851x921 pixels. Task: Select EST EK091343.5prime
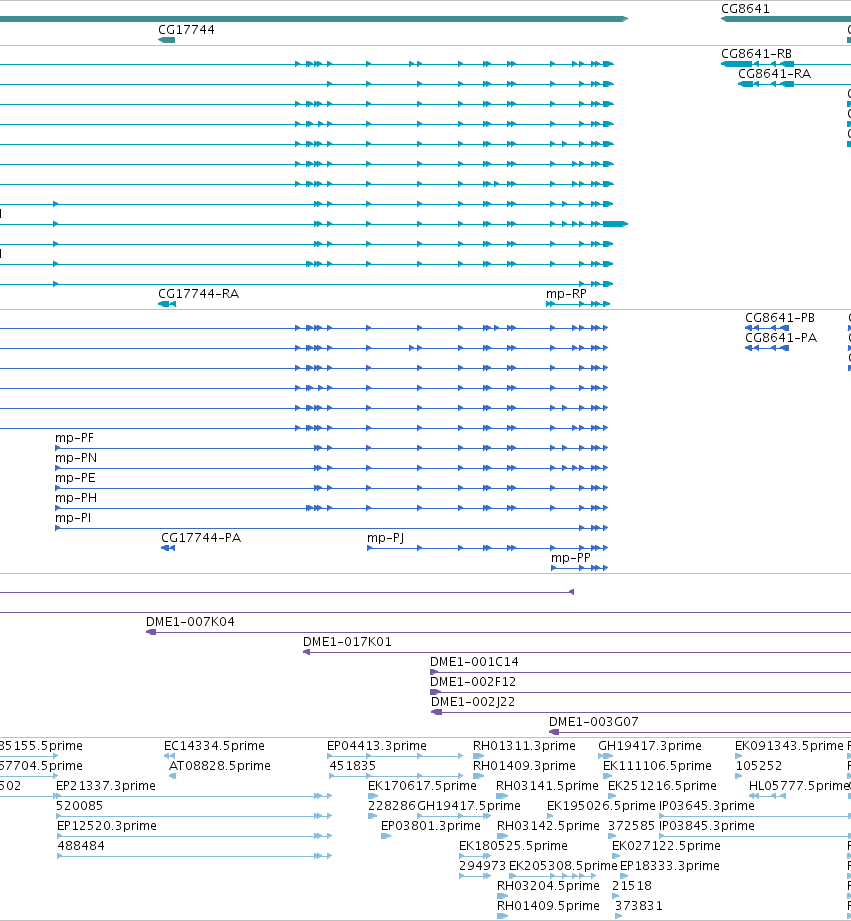(x=789, y=746)
